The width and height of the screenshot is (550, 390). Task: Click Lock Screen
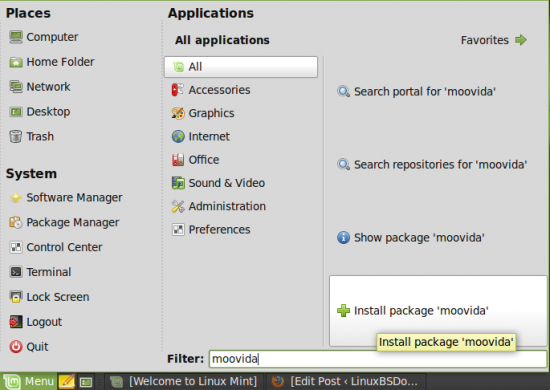pos(49,297)
